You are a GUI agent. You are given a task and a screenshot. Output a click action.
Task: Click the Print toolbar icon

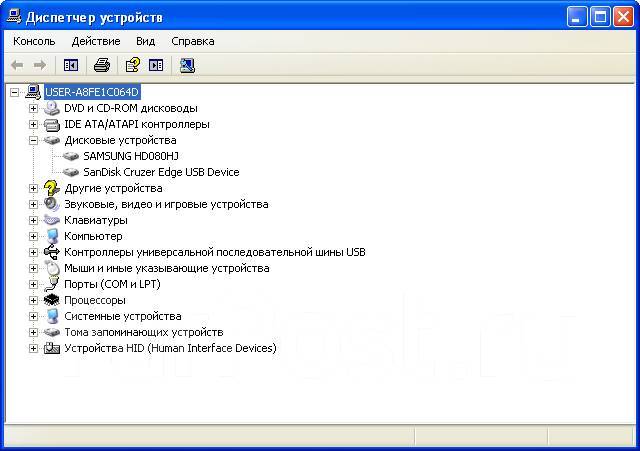pos(102,65)
